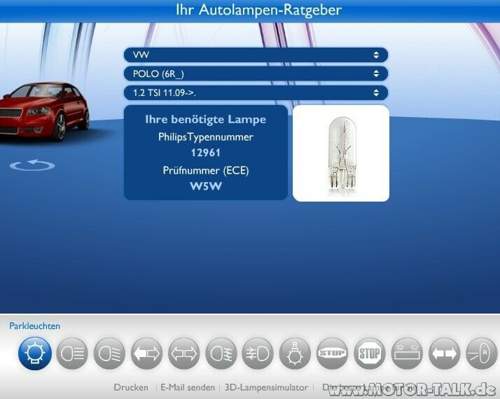Select the solid white double-arrow rear indicator icon

tap(444, 353)
